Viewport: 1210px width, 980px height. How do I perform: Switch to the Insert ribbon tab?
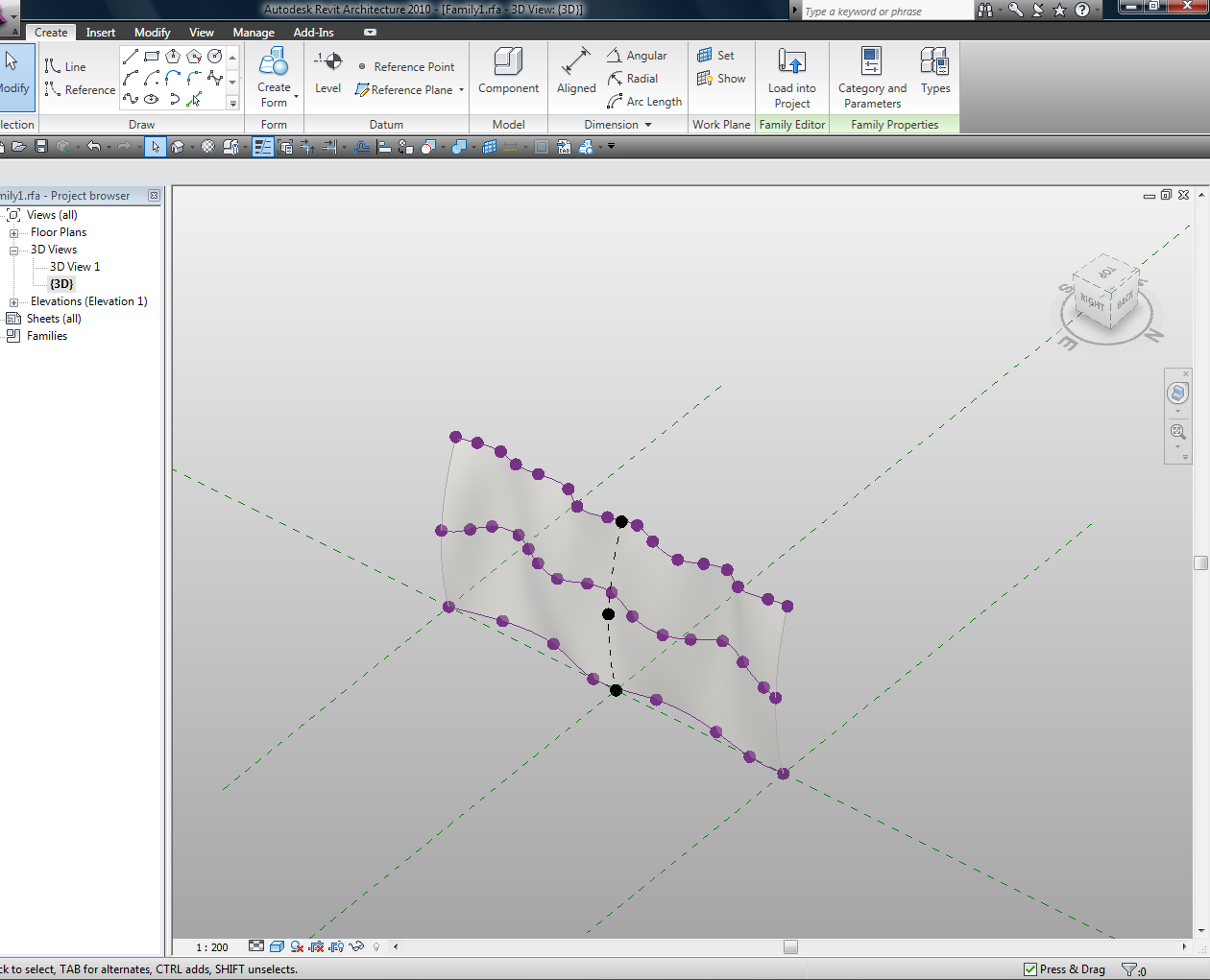[x=101, y=33]
